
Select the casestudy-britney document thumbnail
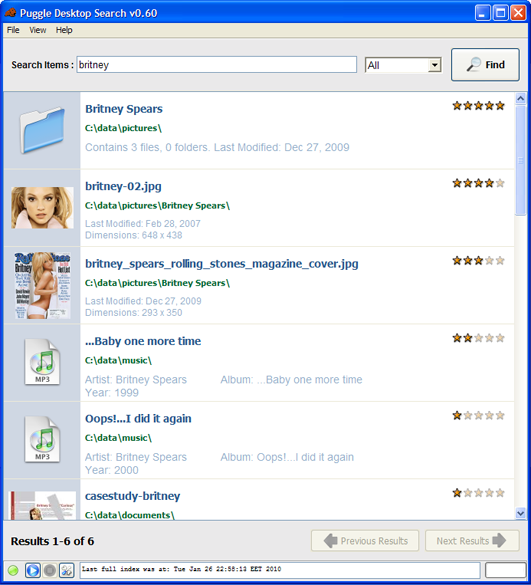coord(42,506)
